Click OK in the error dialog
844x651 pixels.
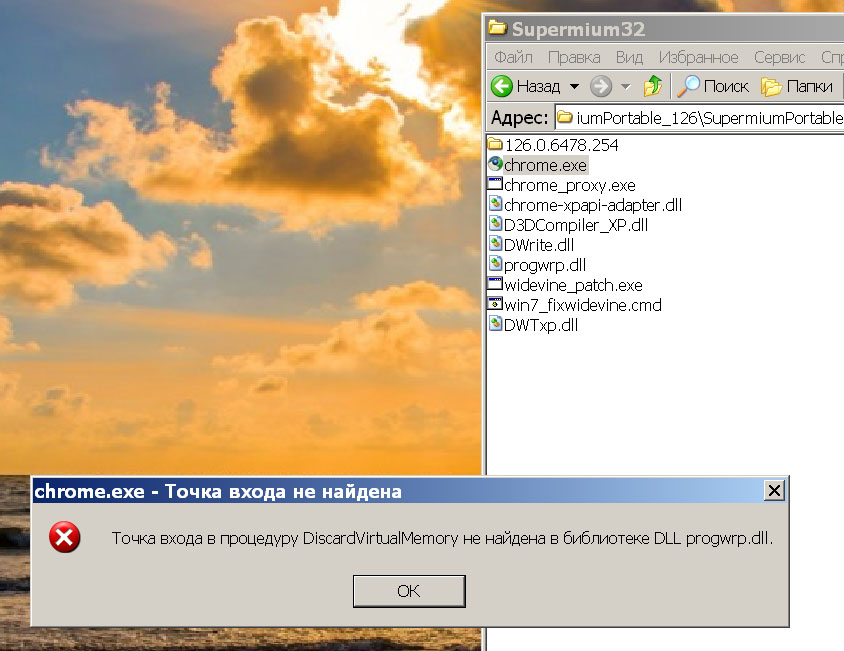pyautogui.click(x=409, y=591)
